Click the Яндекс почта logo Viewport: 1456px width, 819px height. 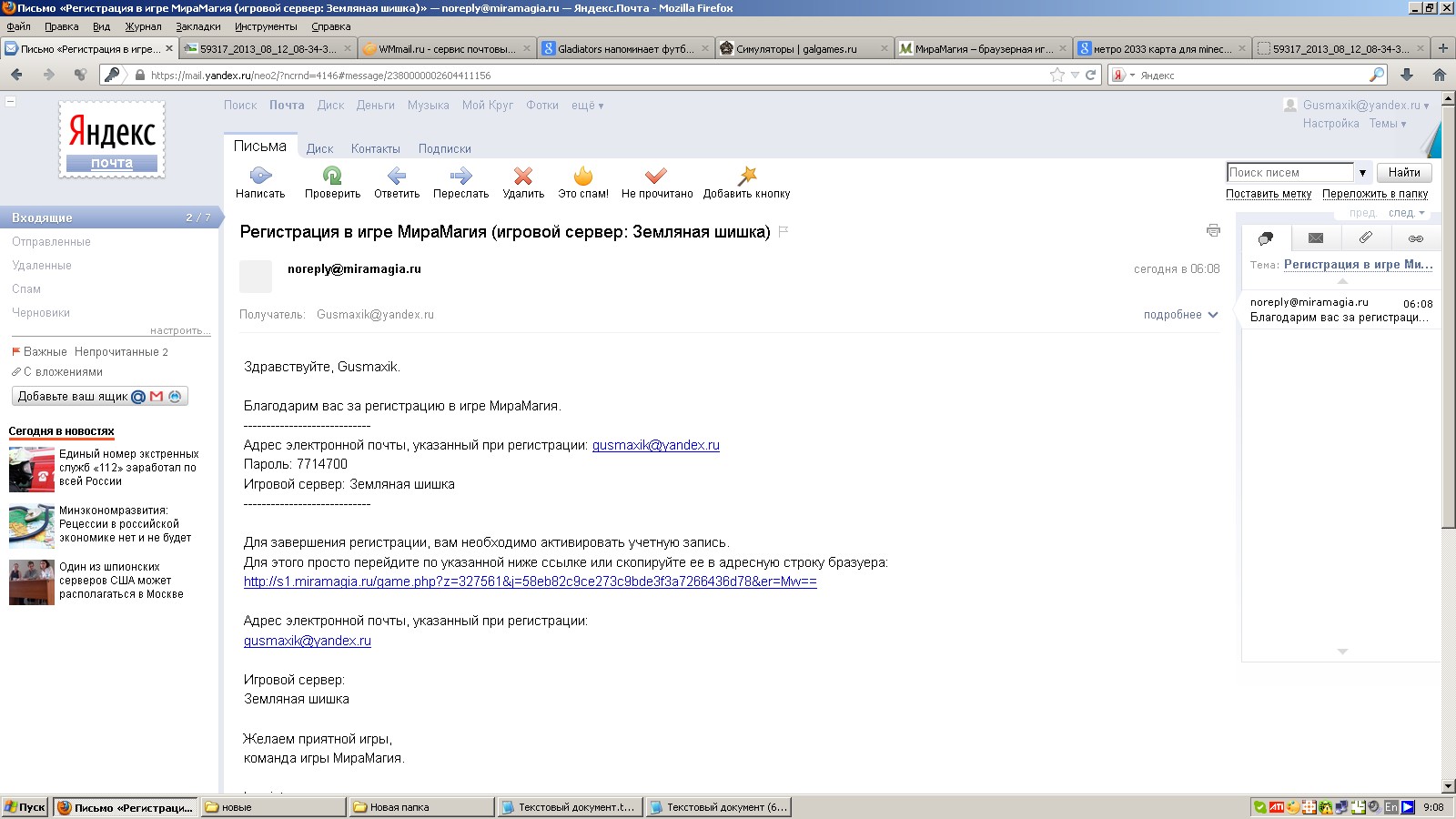pyautogui.click(x=112, y=138)
